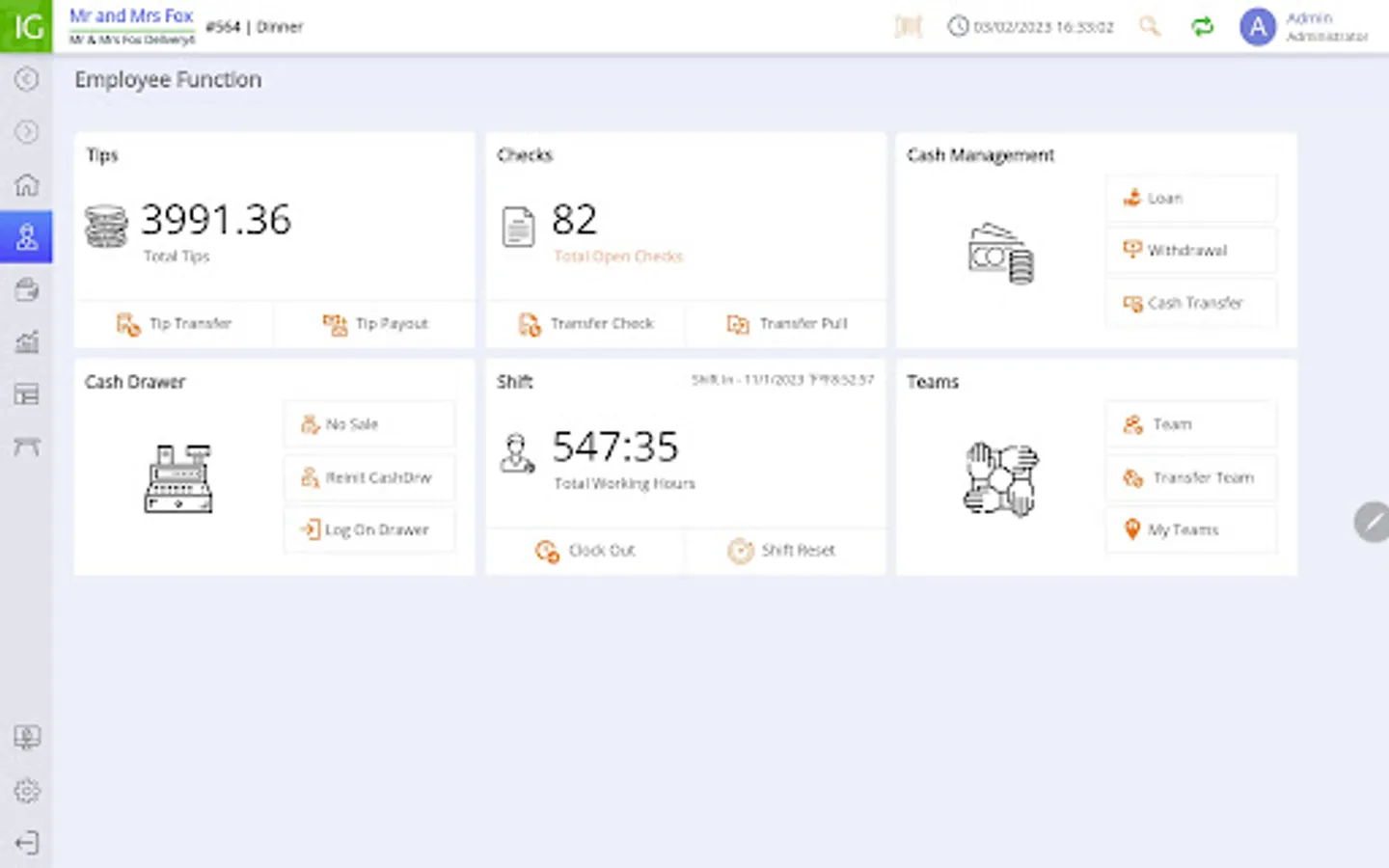
Task: Click the 82 open checks count
Action: 575,220
